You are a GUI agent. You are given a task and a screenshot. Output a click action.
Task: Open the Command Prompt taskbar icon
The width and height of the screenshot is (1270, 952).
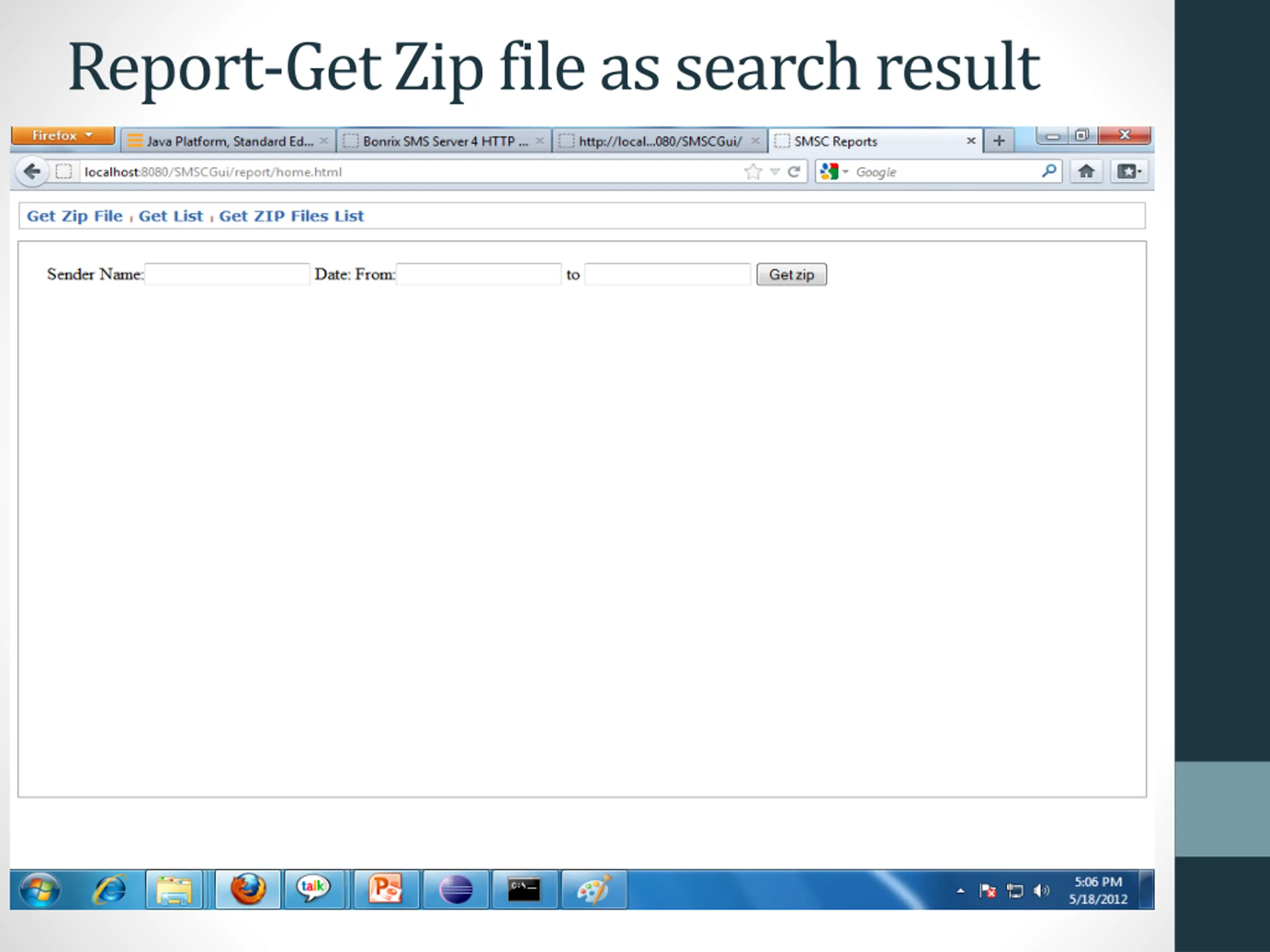pyautogui.click(x=524, y=890)
